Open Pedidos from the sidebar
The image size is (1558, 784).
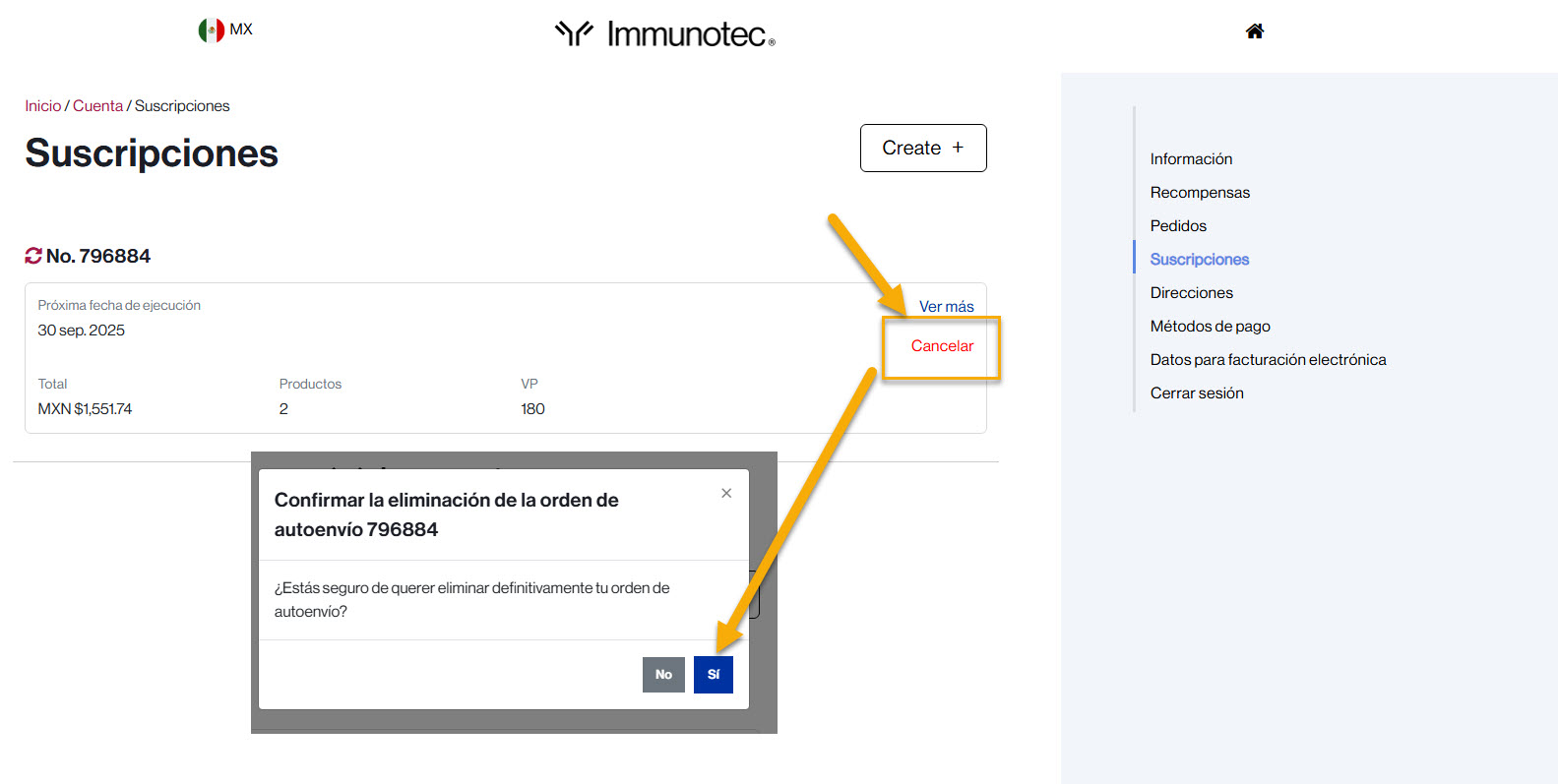(x=1178, y=226)
